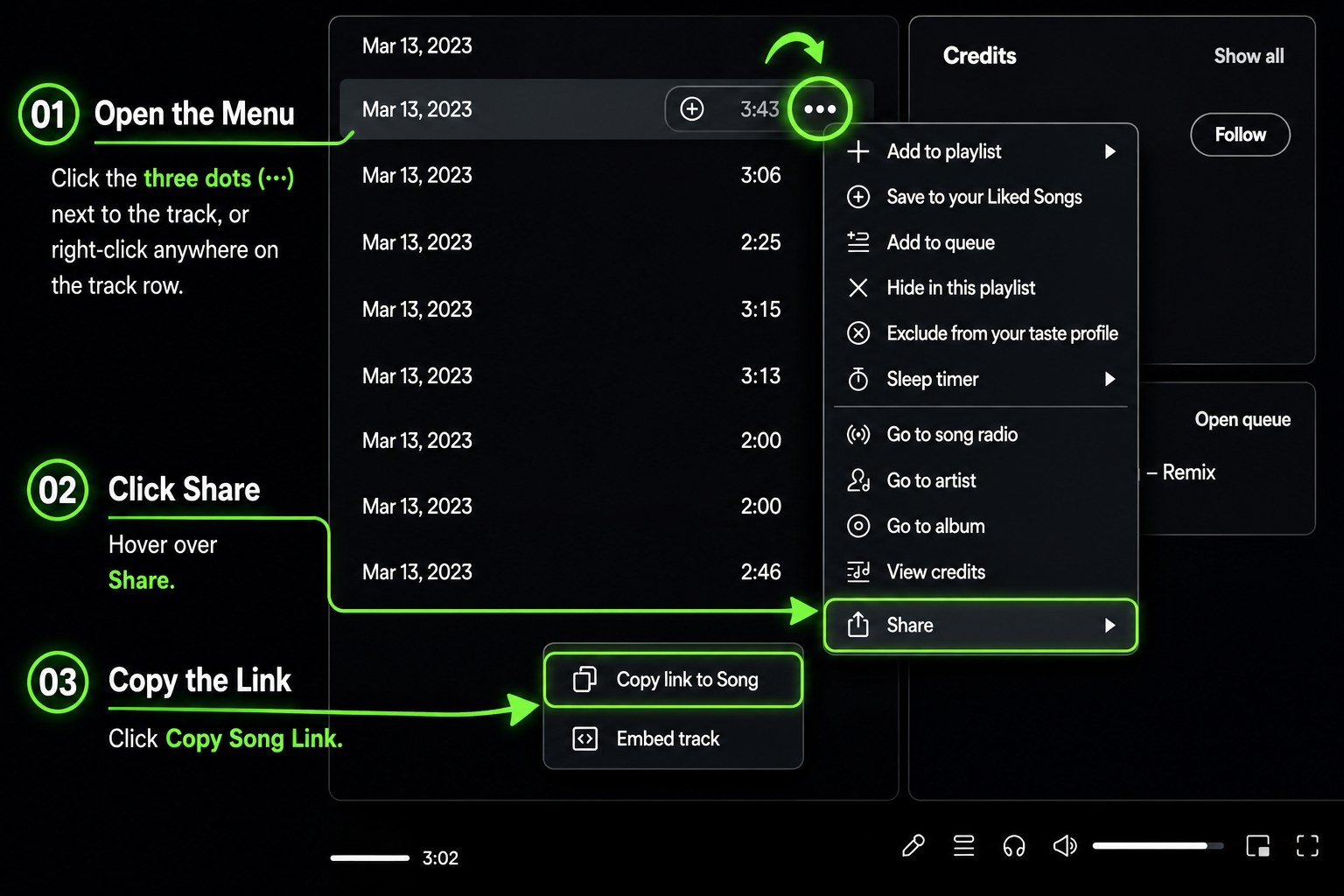Select Add to queue

(981, 242)
